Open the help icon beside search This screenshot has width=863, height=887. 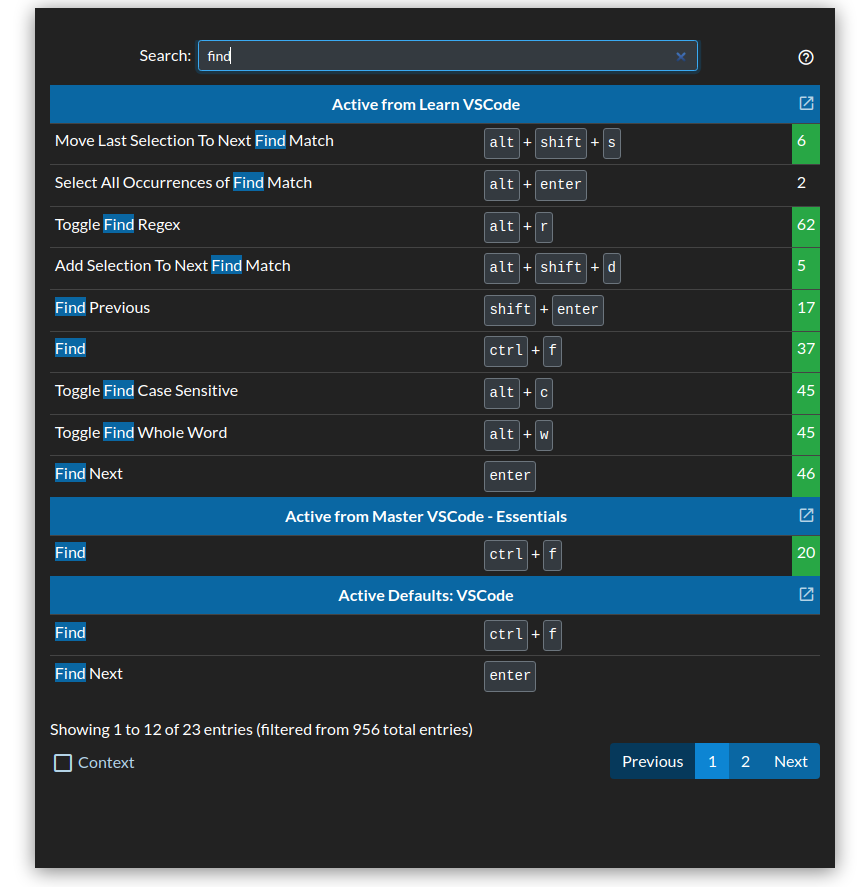(805, 57)
